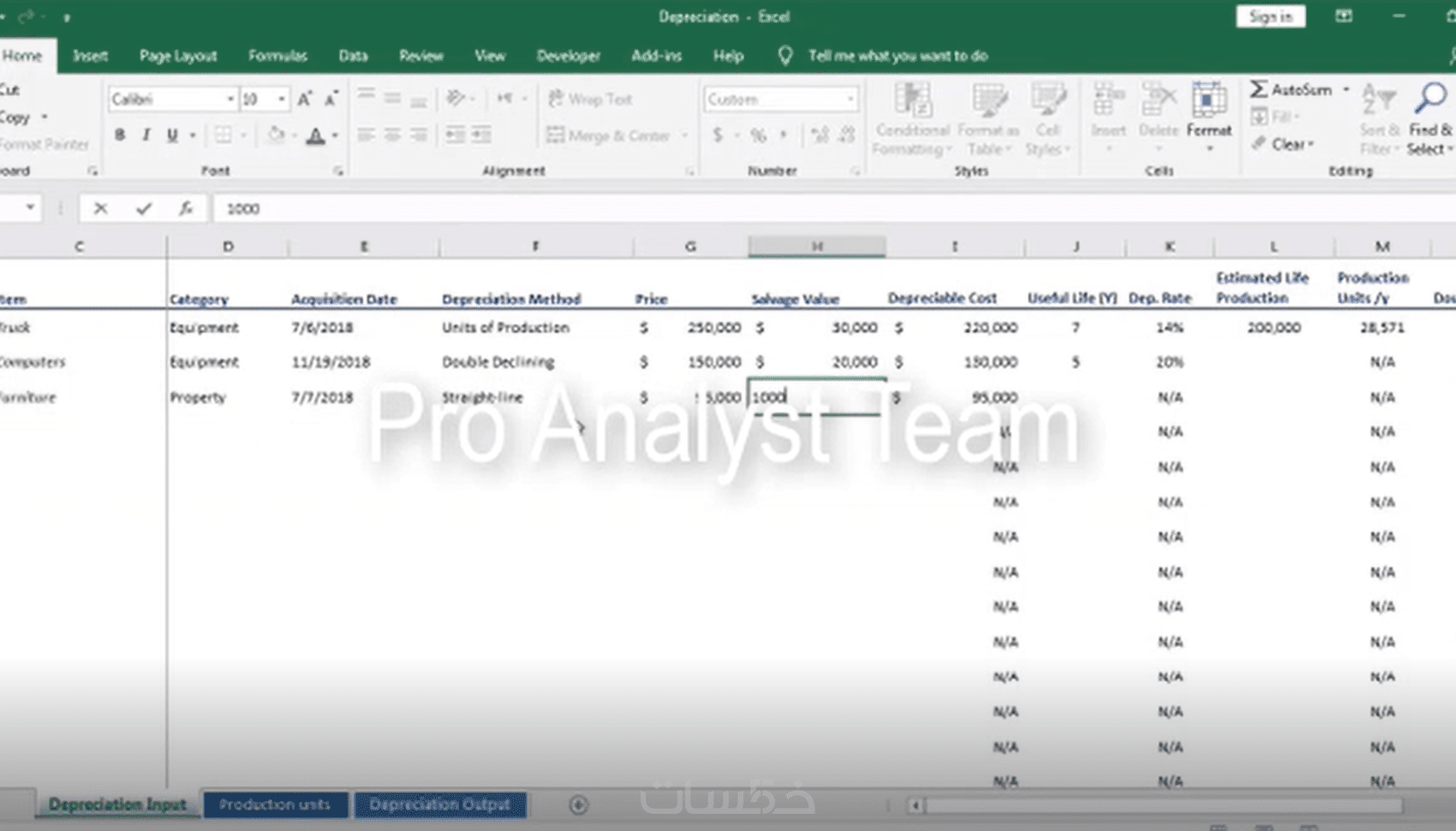This screenshot has height=831, width=1456.
Task: Expand the AutoSum dropdown arrow
Action: click(x=1346, y=89)
